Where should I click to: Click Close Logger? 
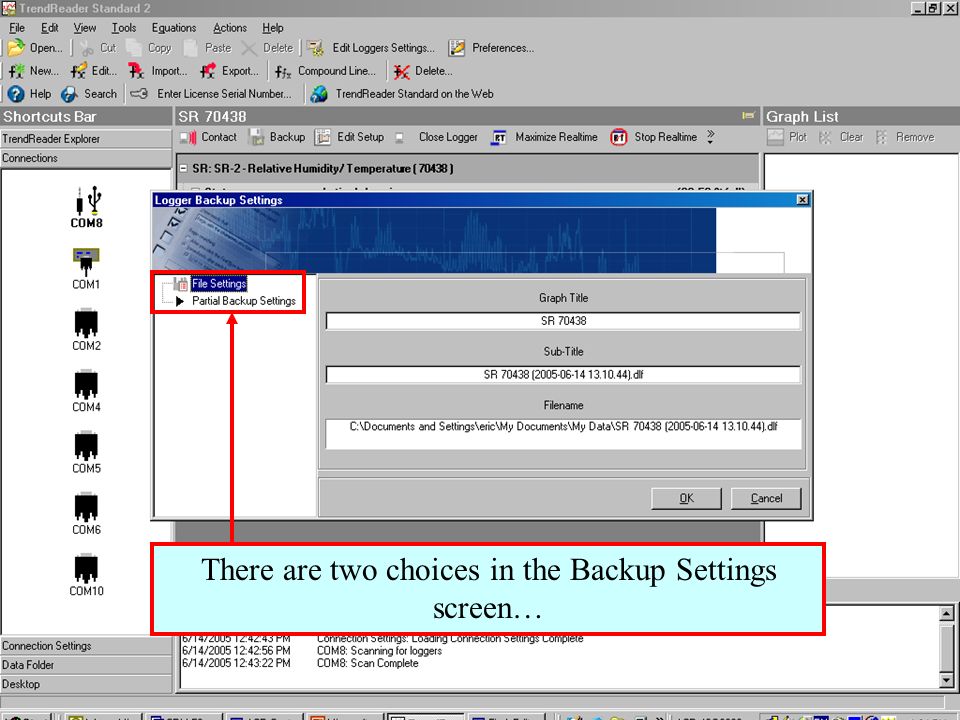point(437,137)
